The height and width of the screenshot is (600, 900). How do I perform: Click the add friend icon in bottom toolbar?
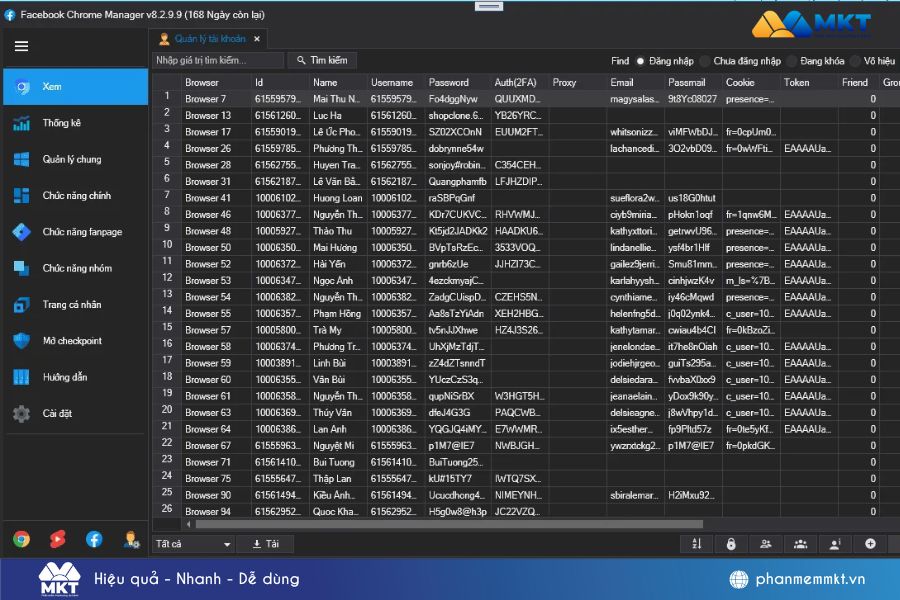[x=766, y=544]
